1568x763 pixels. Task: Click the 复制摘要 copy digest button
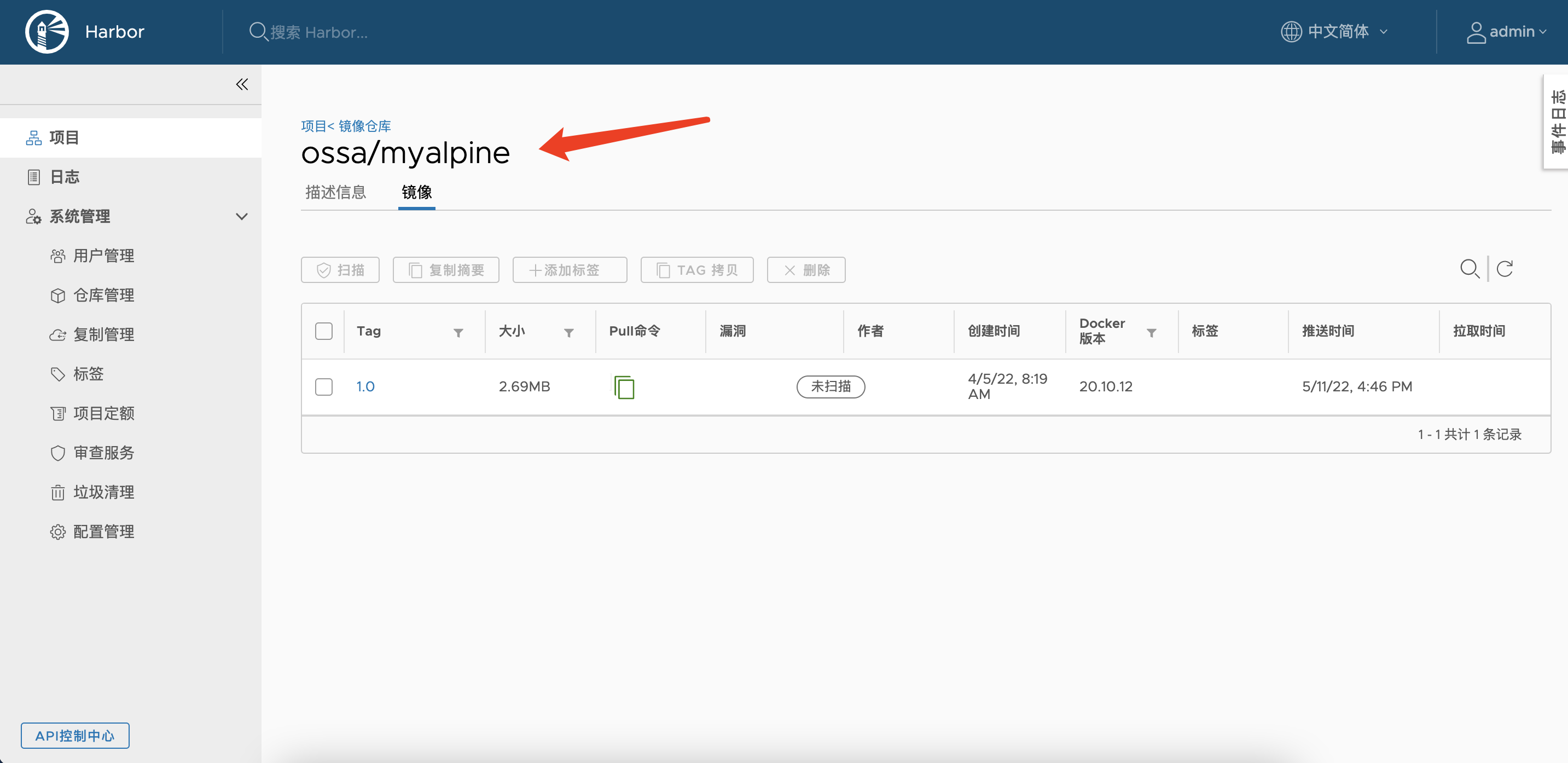[x=445, y=270]
